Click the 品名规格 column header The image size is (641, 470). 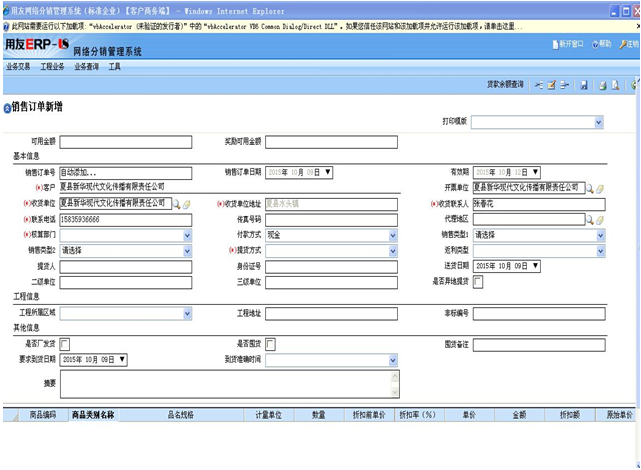[x=181, y=415]
